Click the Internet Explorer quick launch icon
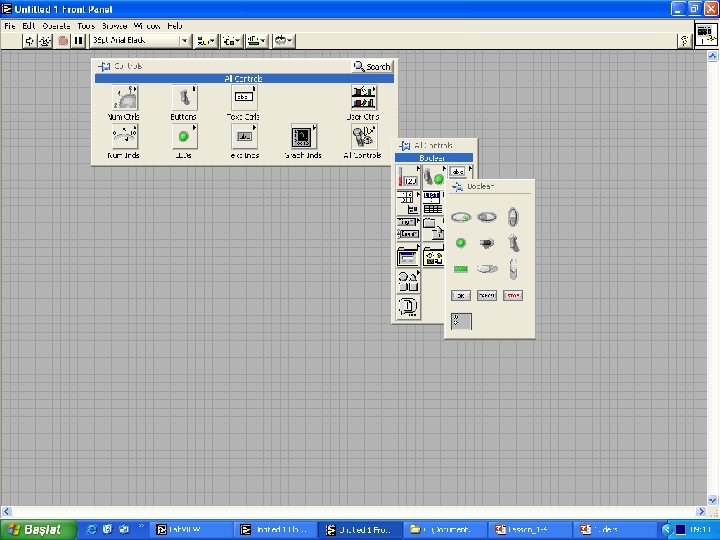The width and height of the screenshot is (720, 540). point(91,529)
